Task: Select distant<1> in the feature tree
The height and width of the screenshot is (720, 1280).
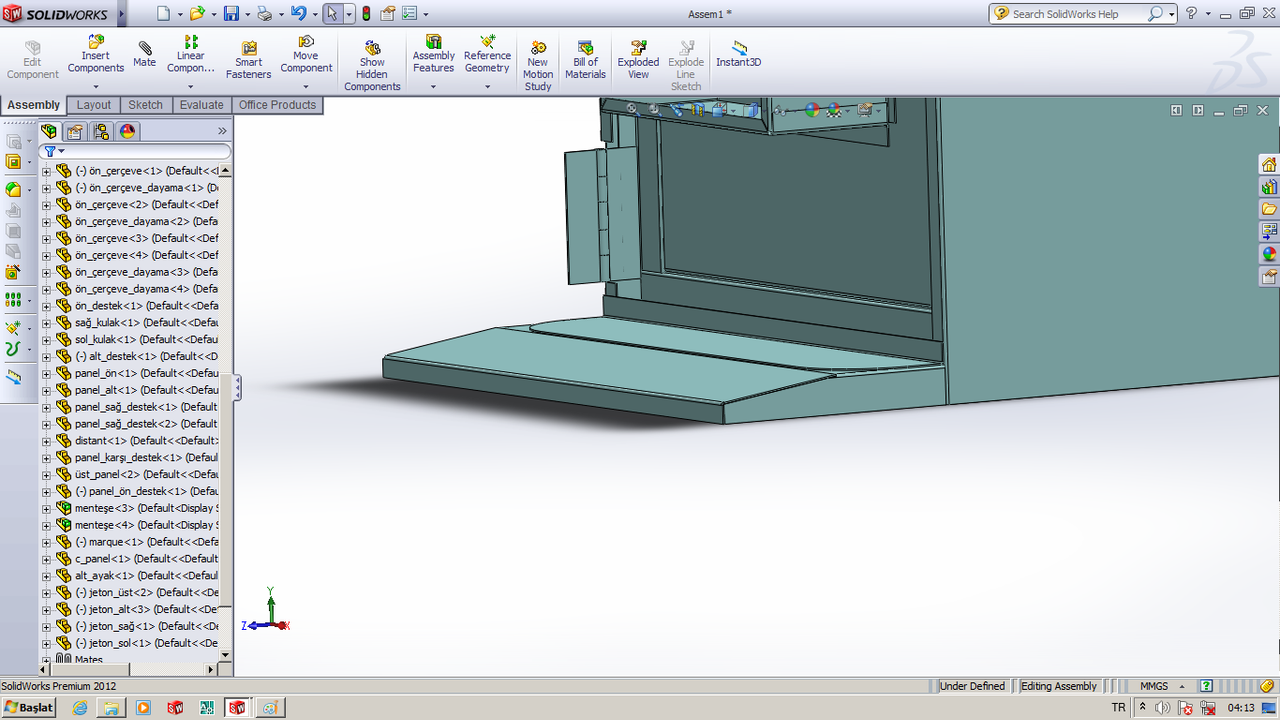Action: click(x=146, y=441)
